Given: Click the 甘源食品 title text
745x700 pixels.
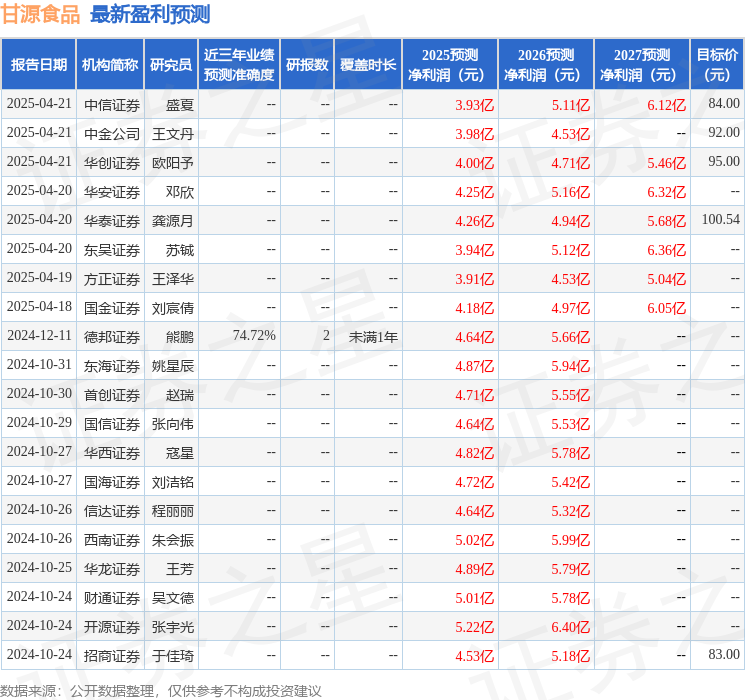Looking at the screenshot, I should point(40,14).
